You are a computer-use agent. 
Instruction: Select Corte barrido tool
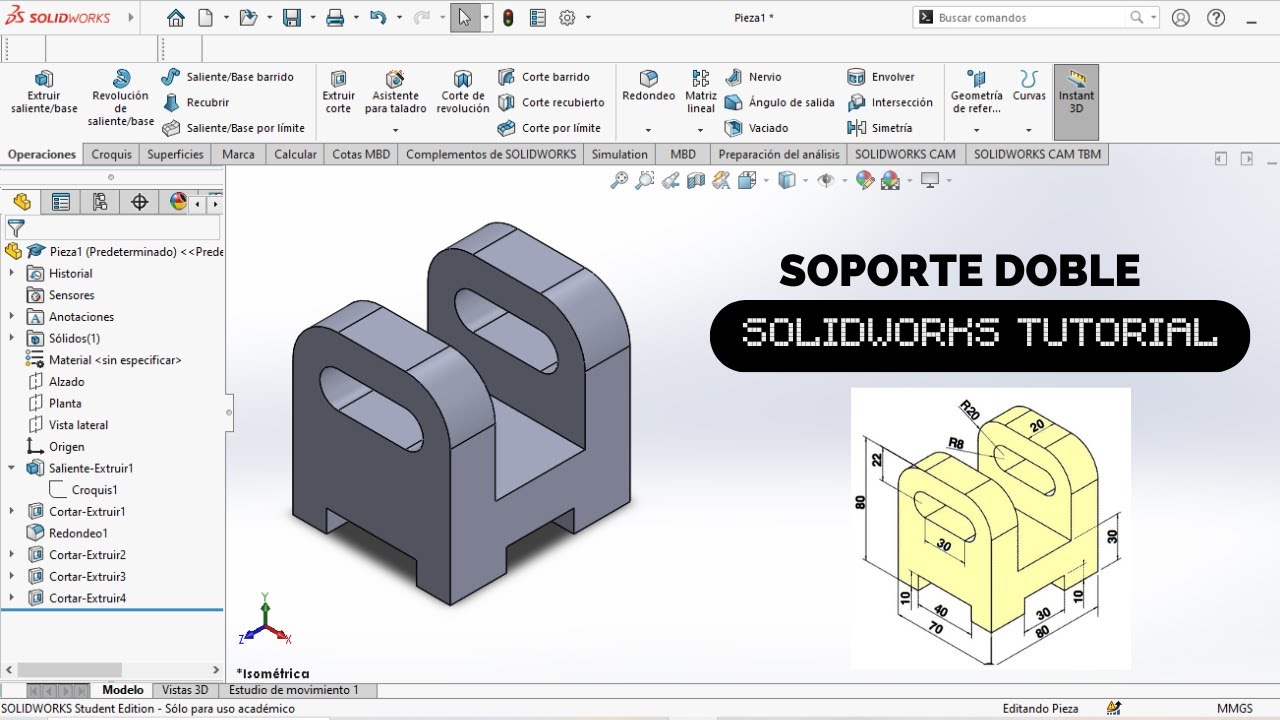544,77
